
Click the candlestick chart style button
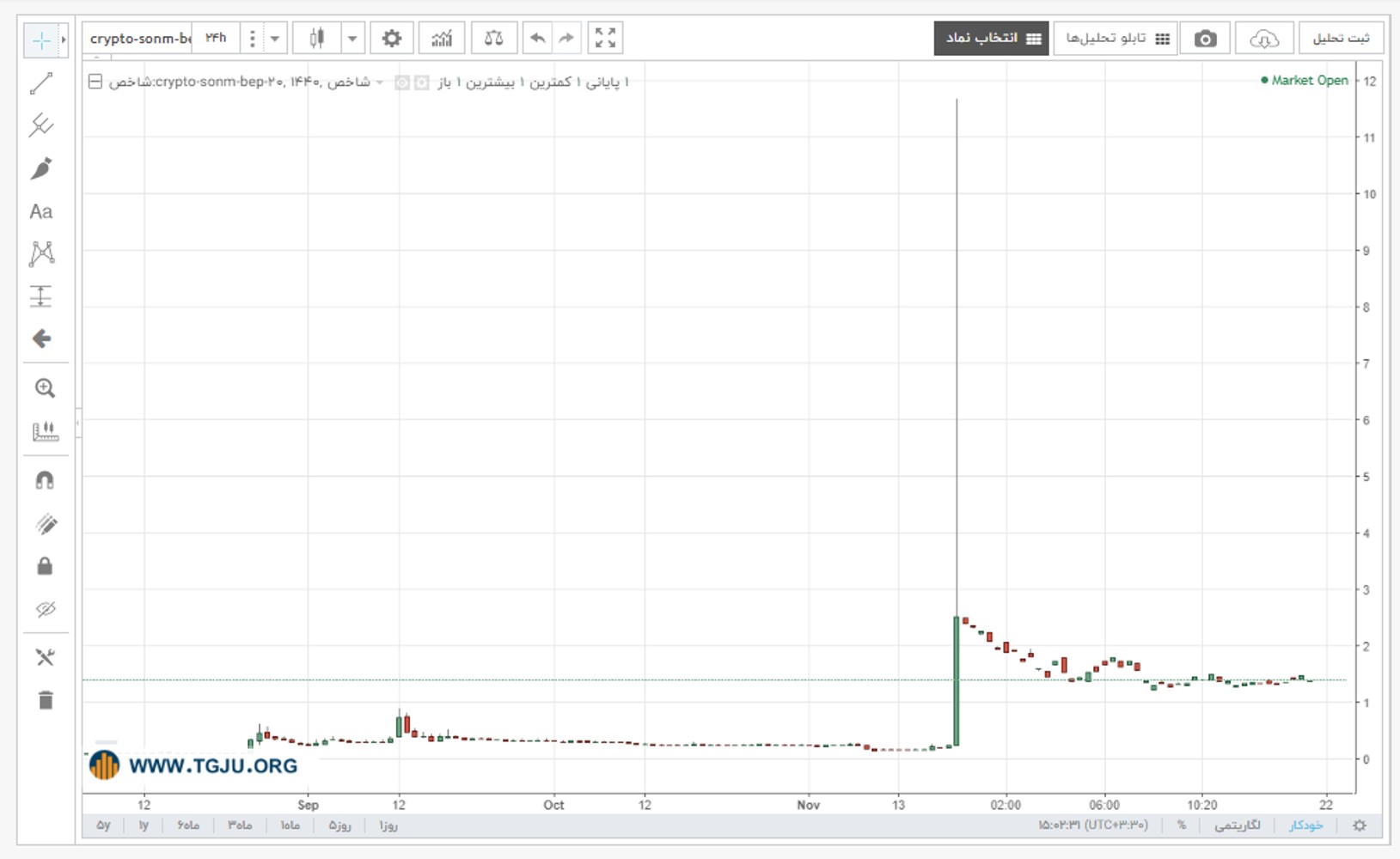(x=317, y=39)
